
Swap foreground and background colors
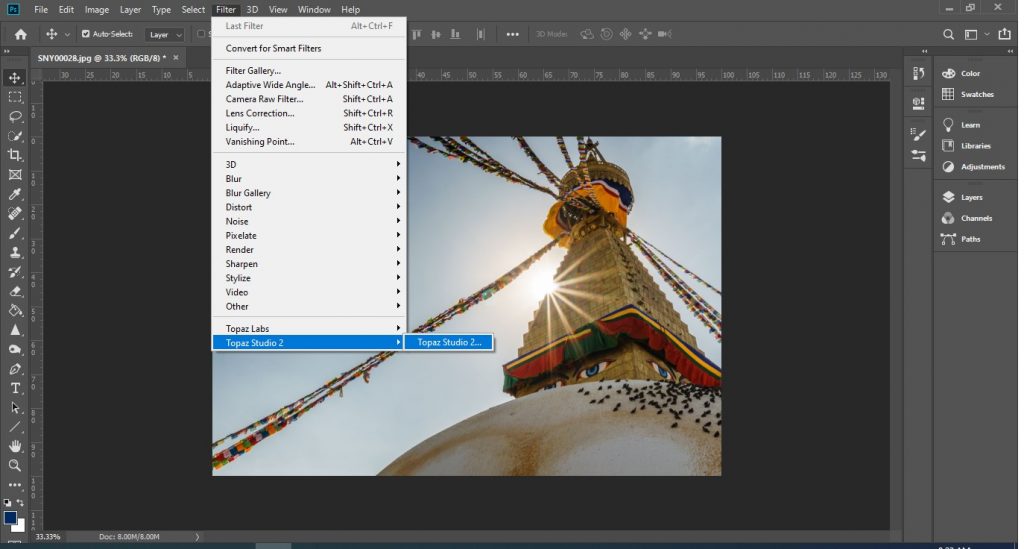(x=20, y=503)
